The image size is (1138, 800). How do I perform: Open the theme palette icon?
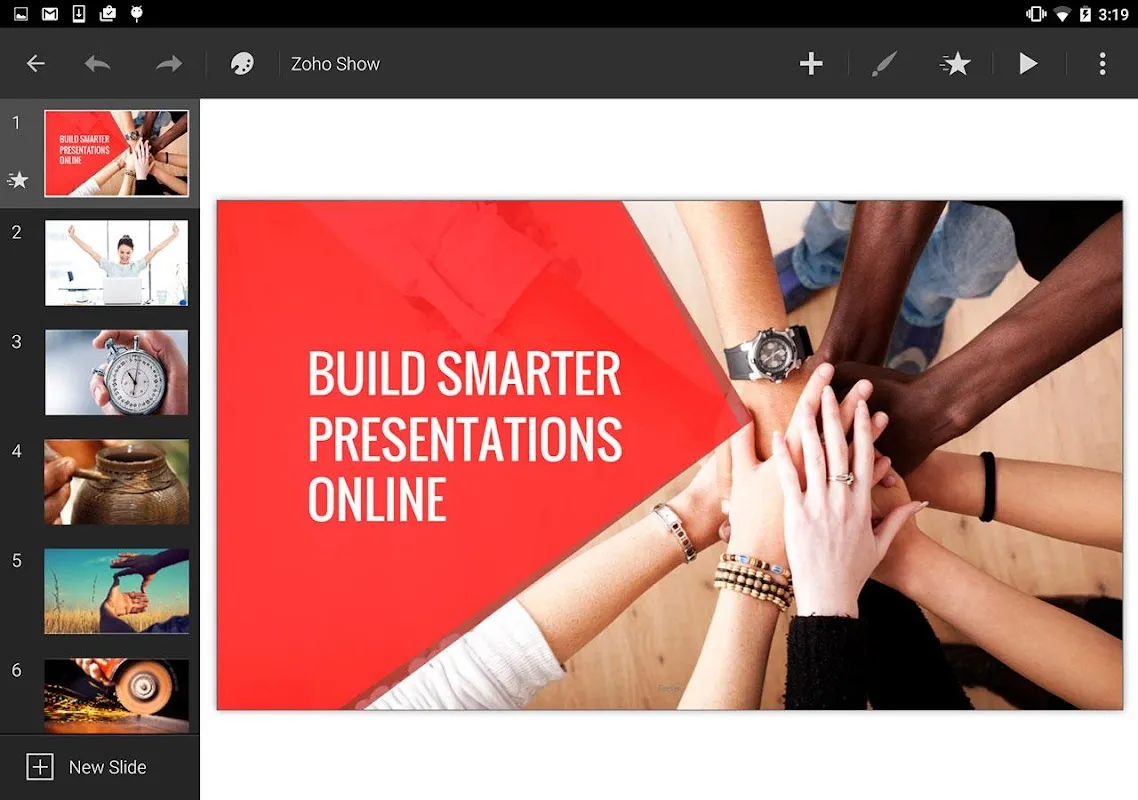[242, 64]
